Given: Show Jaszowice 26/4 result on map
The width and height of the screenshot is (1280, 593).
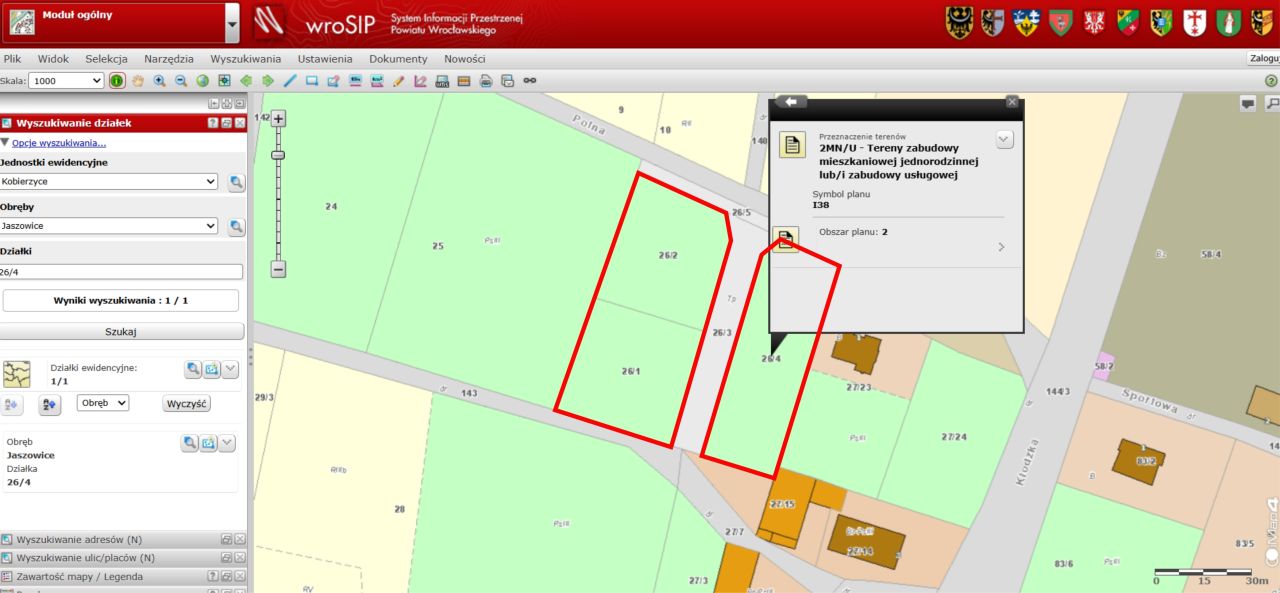Looking at the screenshot, I should pyautogui.click(x=208, y=443).
